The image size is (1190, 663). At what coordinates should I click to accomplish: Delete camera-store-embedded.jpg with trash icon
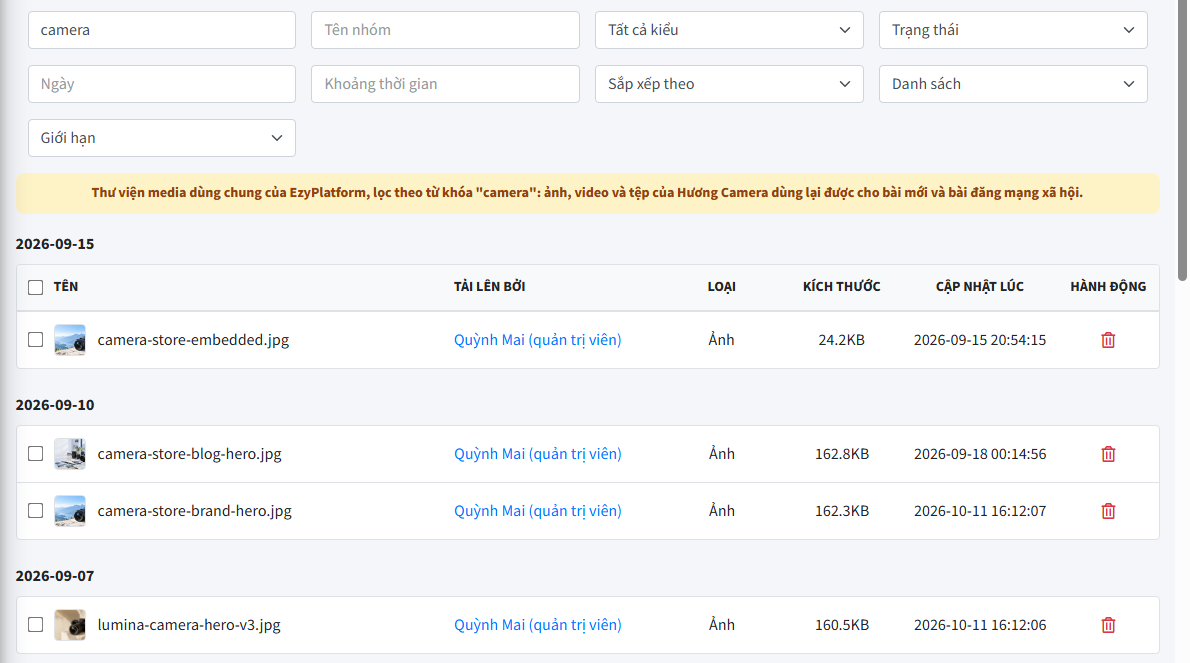(1108, 340)
